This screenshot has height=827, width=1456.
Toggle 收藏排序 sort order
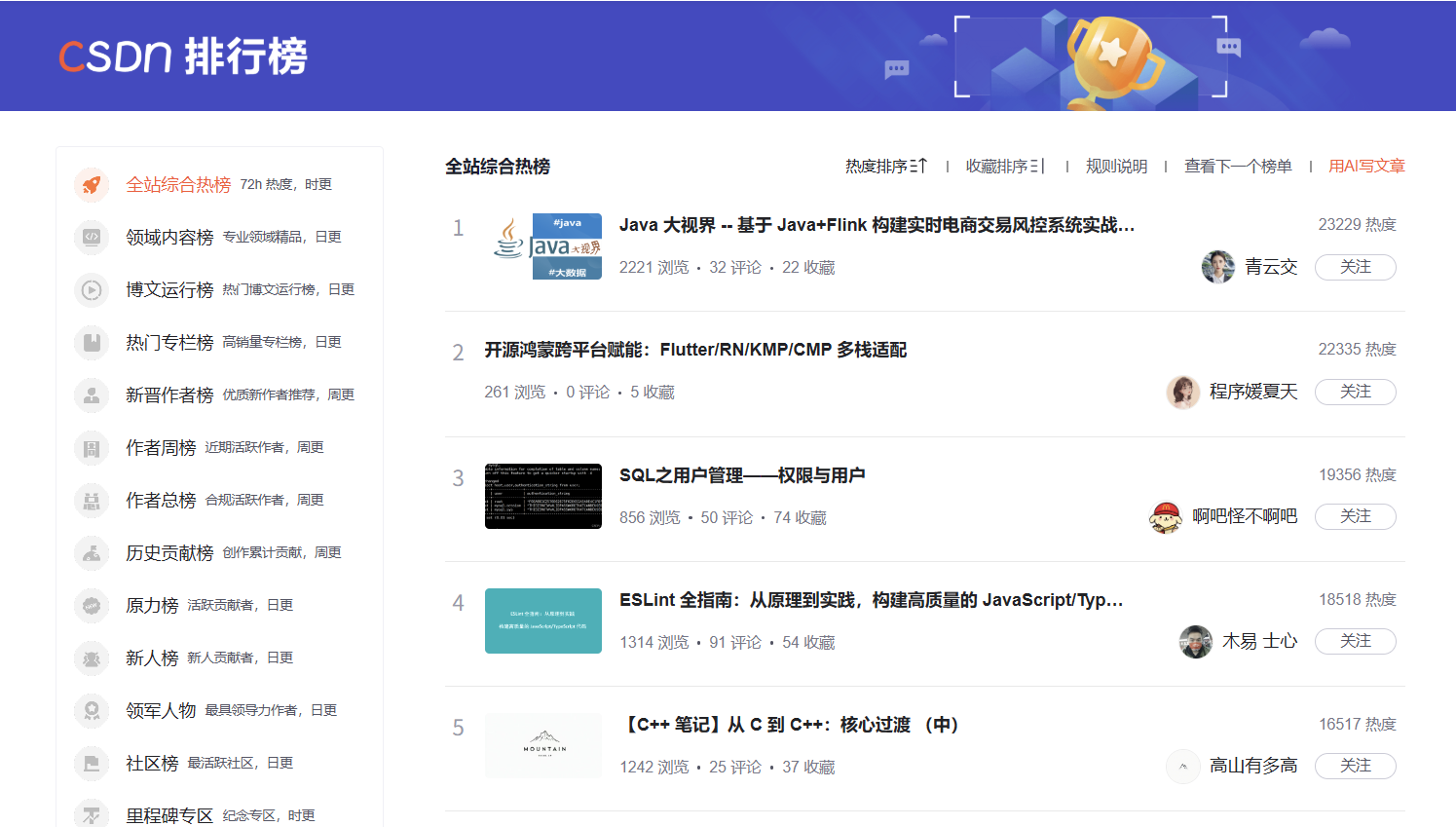1004,167
